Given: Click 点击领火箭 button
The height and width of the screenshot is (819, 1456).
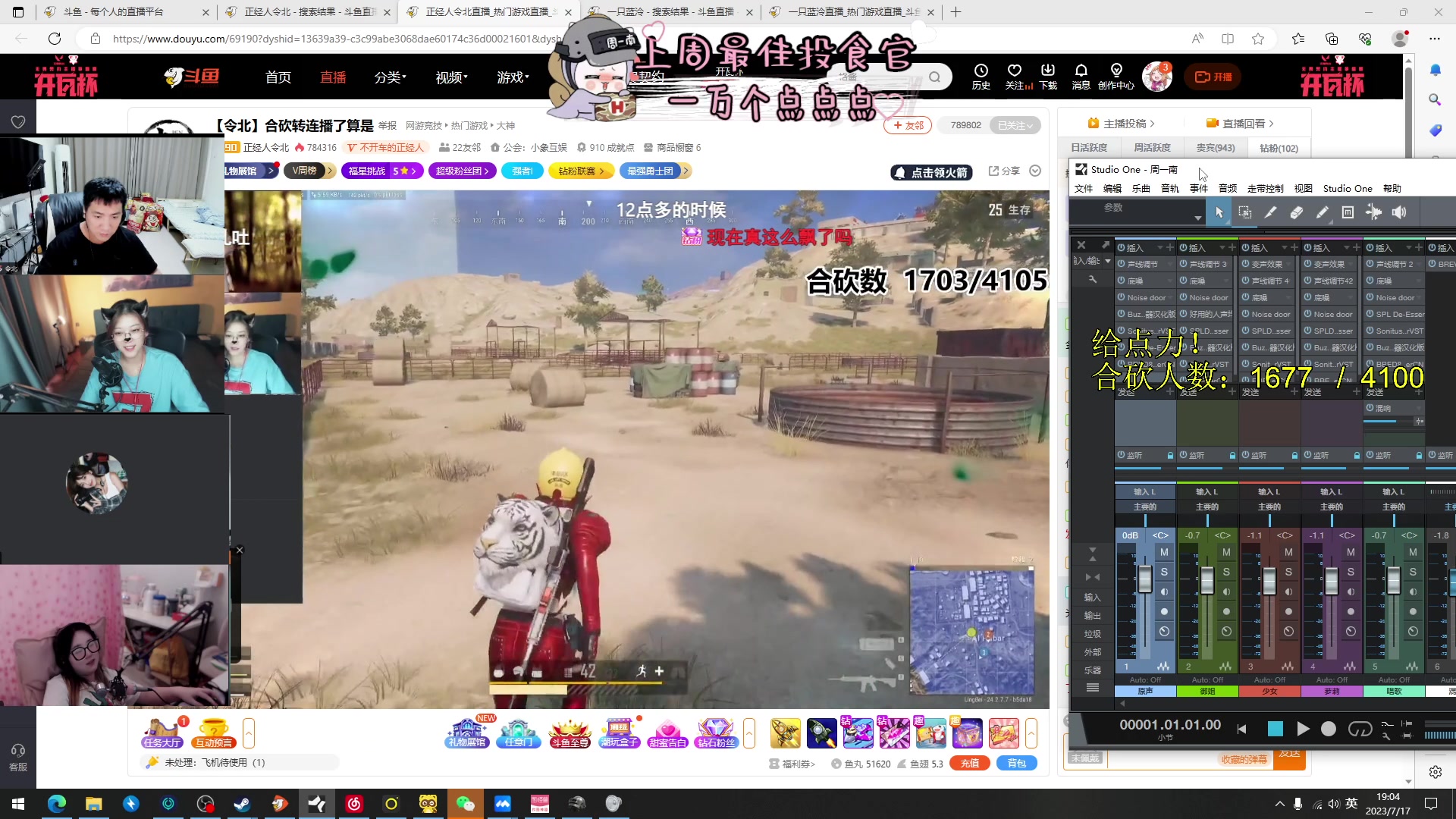Looking at the screenshot, I should (x=932, y=173).
